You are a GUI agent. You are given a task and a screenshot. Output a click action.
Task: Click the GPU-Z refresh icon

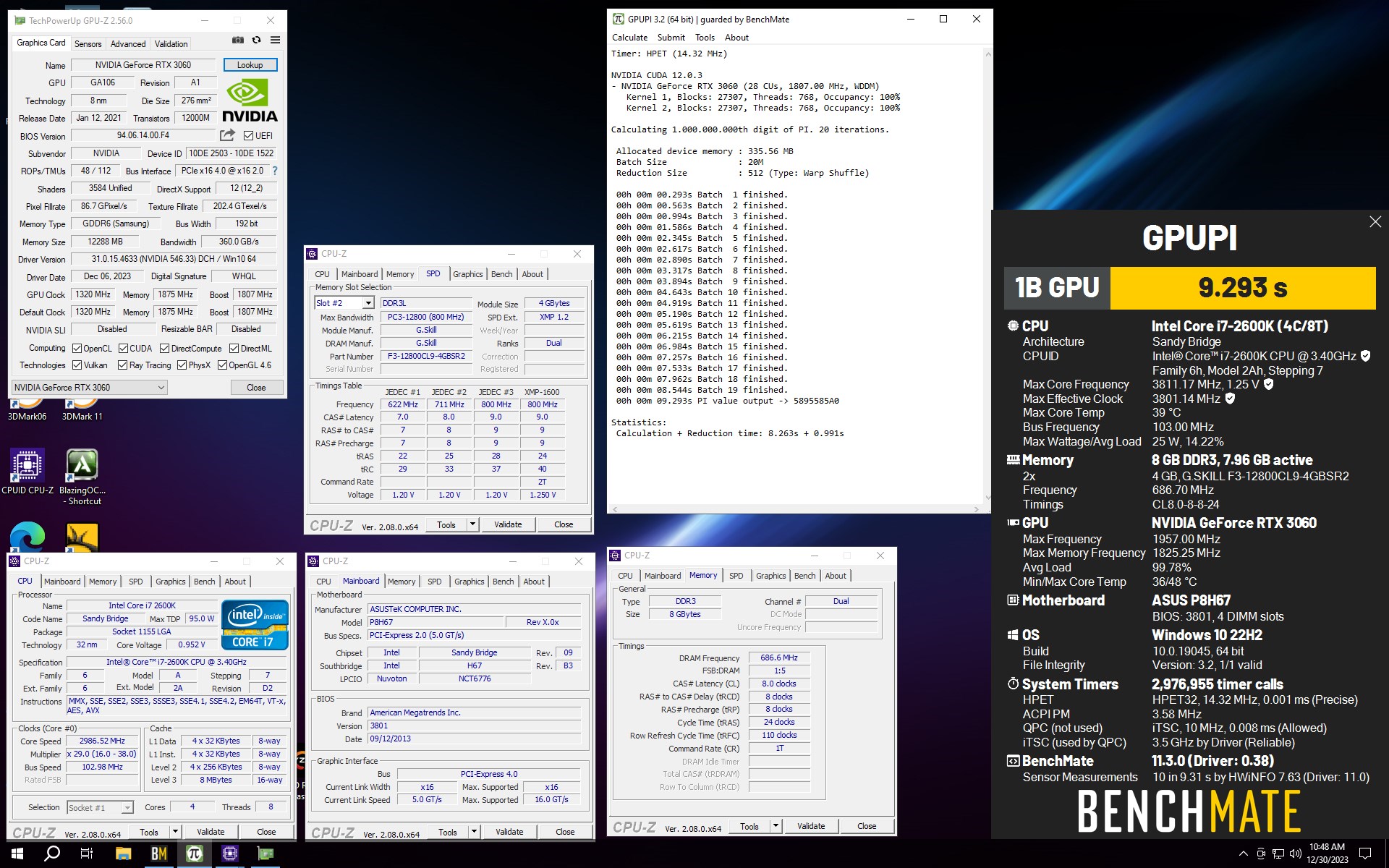pos(256,41)
